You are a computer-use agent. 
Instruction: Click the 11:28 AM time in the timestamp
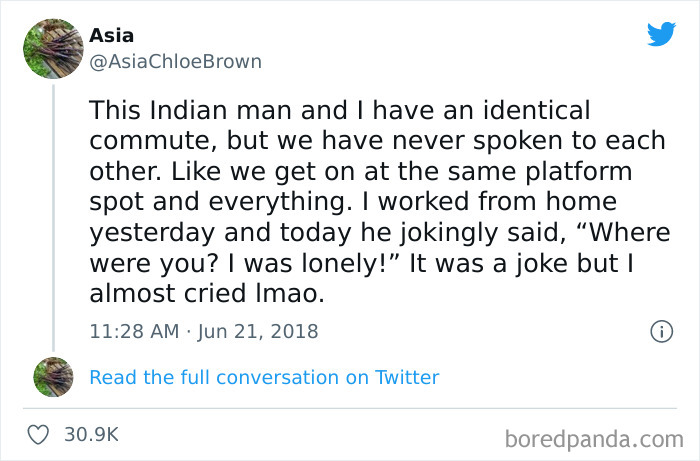(x=132, y=331)
